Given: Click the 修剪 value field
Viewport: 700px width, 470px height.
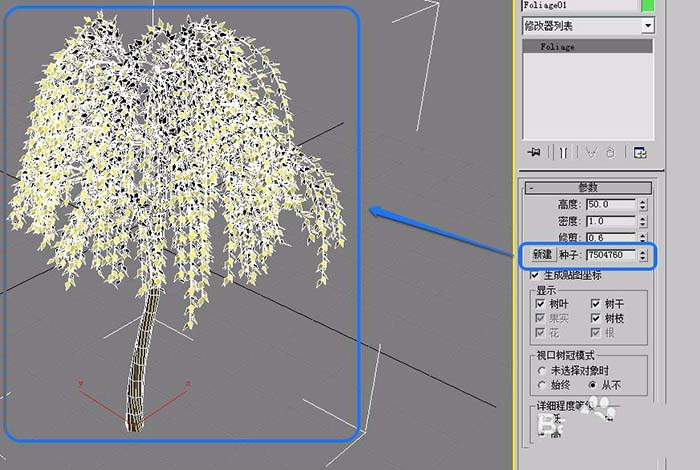Looking at the screenshot, I should 610,237.
